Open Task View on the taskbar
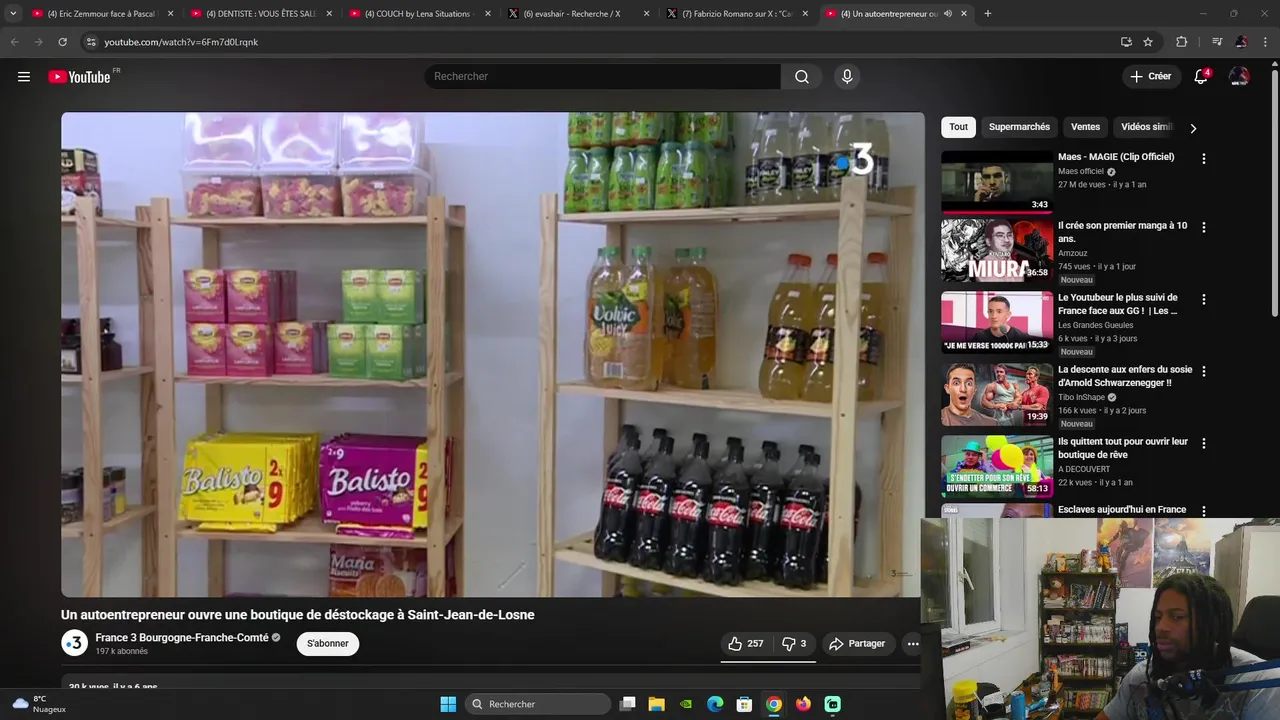The width and height of the screenshot is (1280, 720). click(628, 704)
